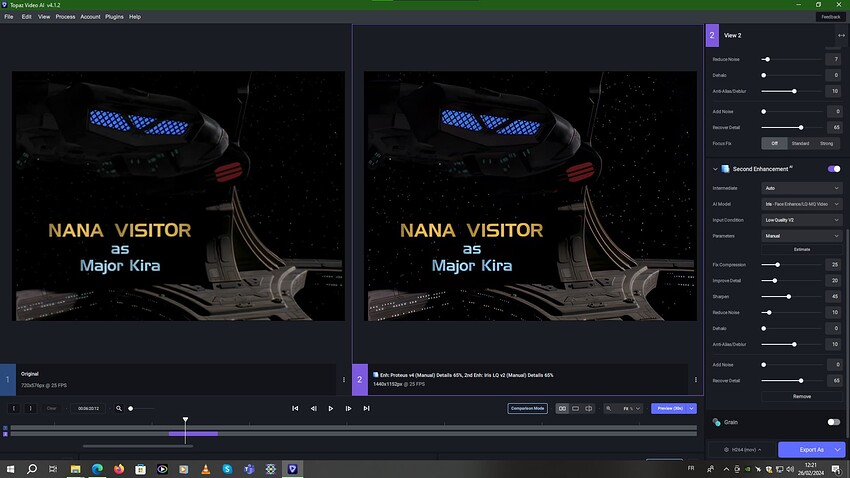The image size is (850, 478).
Task: Select the side-by-side view layout icon
Action: (562, 408)
